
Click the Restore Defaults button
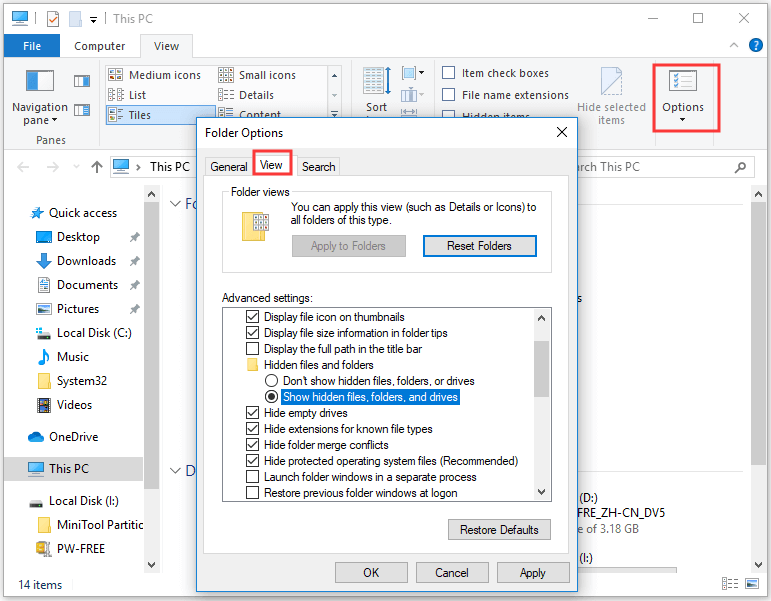click(x=499, y=530)
